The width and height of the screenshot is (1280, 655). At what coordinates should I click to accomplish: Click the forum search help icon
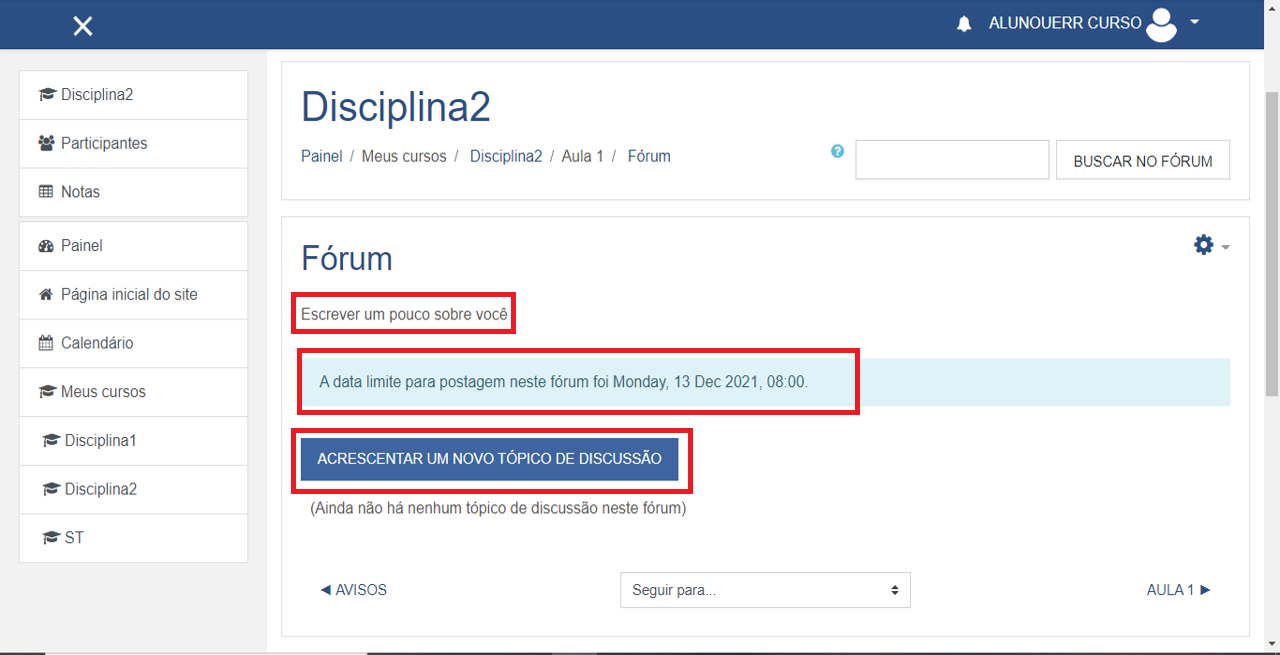pyautogui.click(x=838, y=152)
